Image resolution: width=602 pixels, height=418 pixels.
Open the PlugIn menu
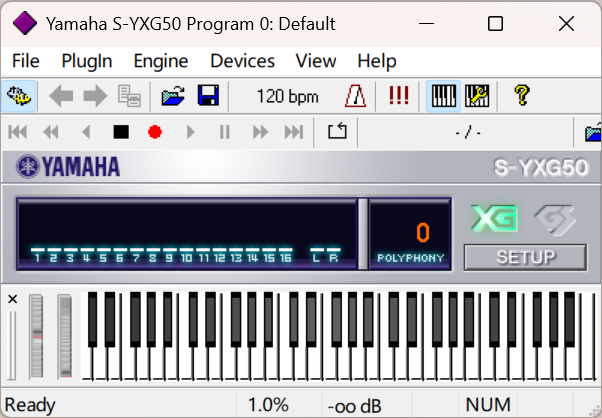click(87, 61)
